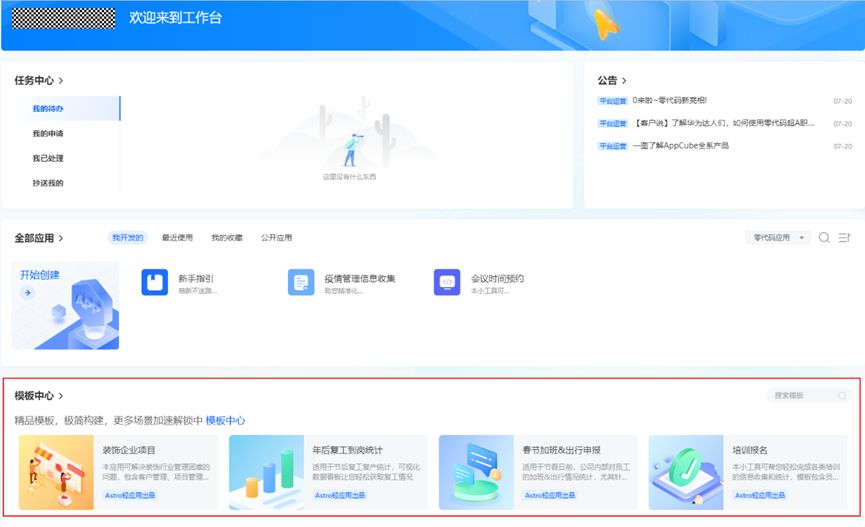Click the search magnifier in 全部应用
Screen dimensions: 865x527
pyautogui.click(x=824, y=237)
